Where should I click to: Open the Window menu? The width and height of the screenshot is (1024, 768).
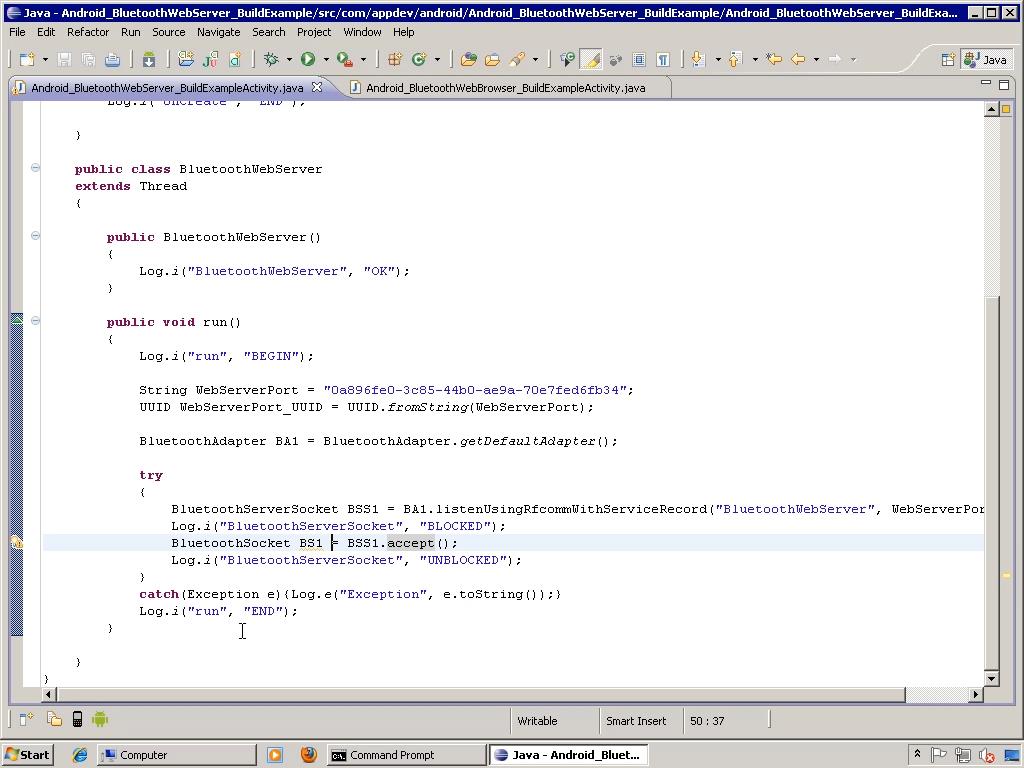point(362,32)
